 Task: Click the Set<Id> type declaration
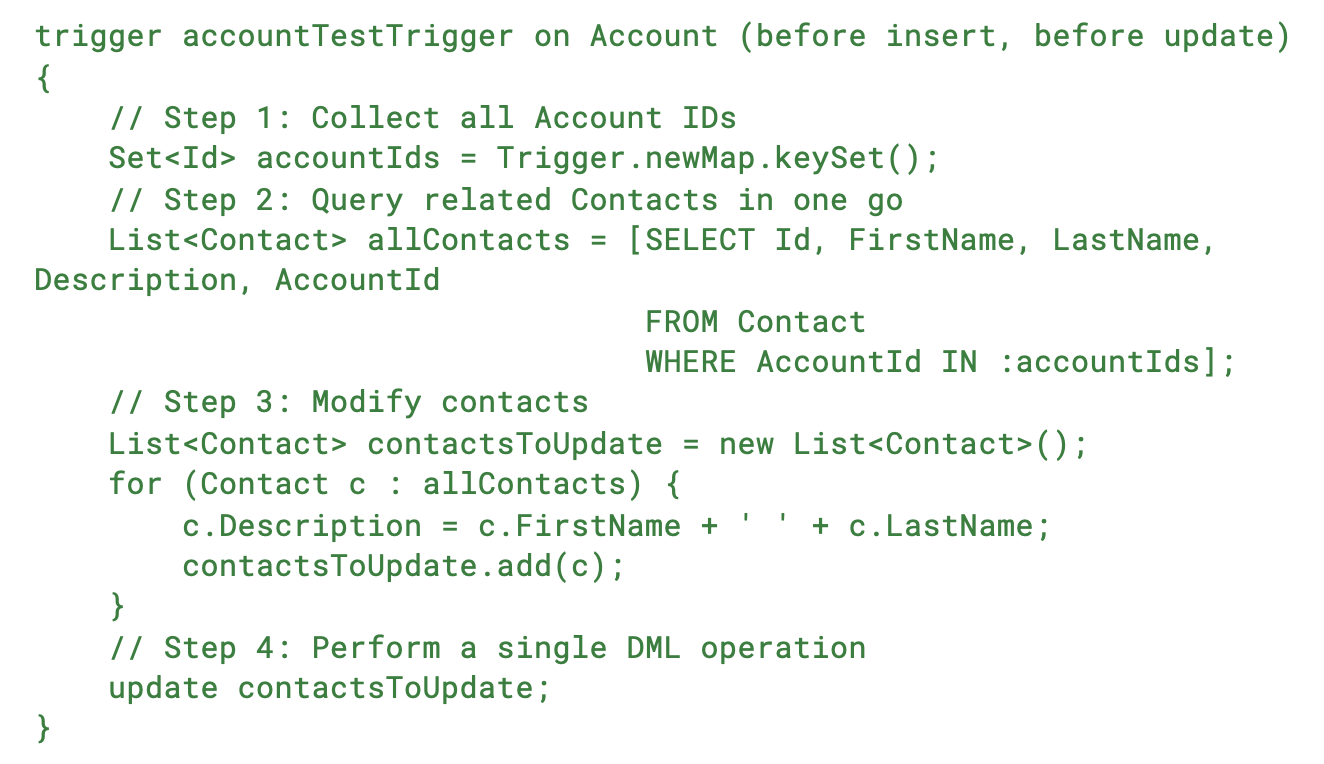172,159
